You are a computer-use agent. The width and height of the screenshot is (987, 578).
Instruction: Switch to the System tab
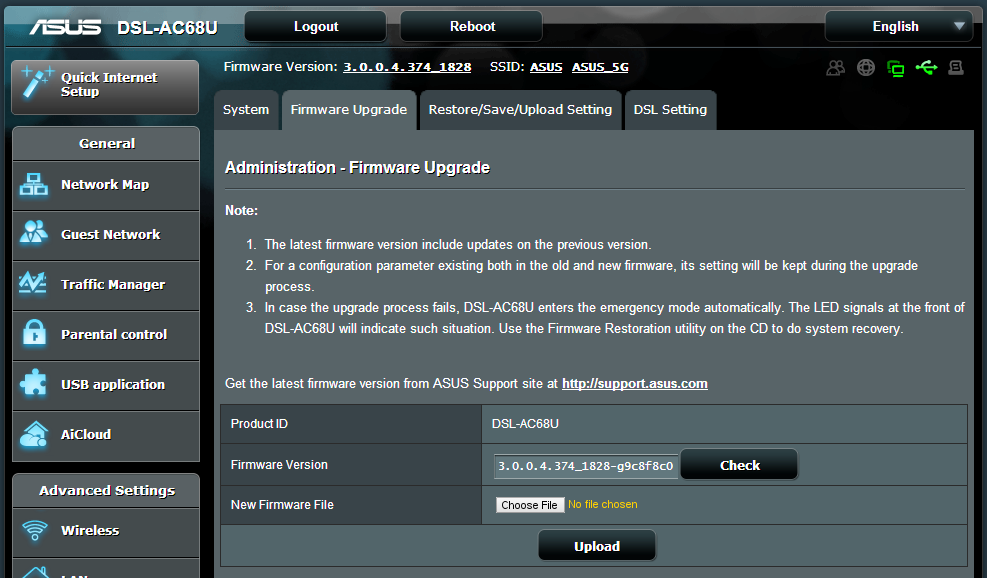coord(245,110)
